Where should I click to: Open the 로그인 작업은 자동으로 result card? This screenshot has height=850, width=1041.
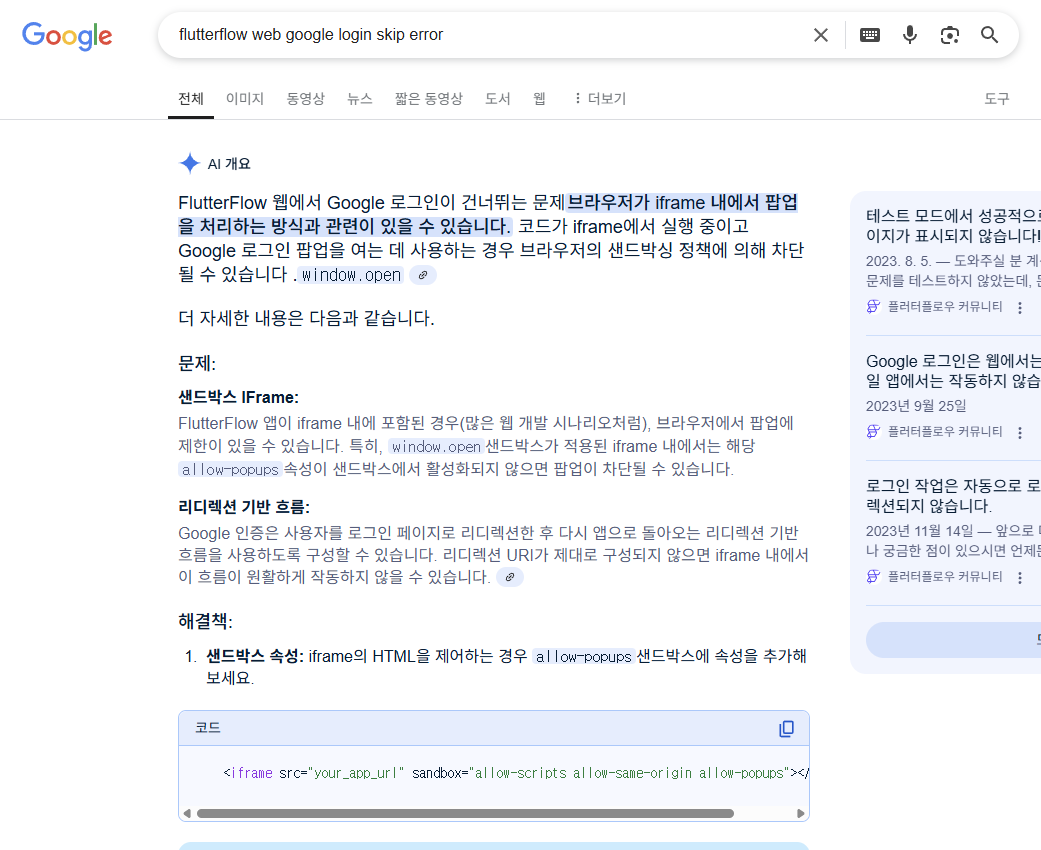pyautogui.click(x=953, y=495)
